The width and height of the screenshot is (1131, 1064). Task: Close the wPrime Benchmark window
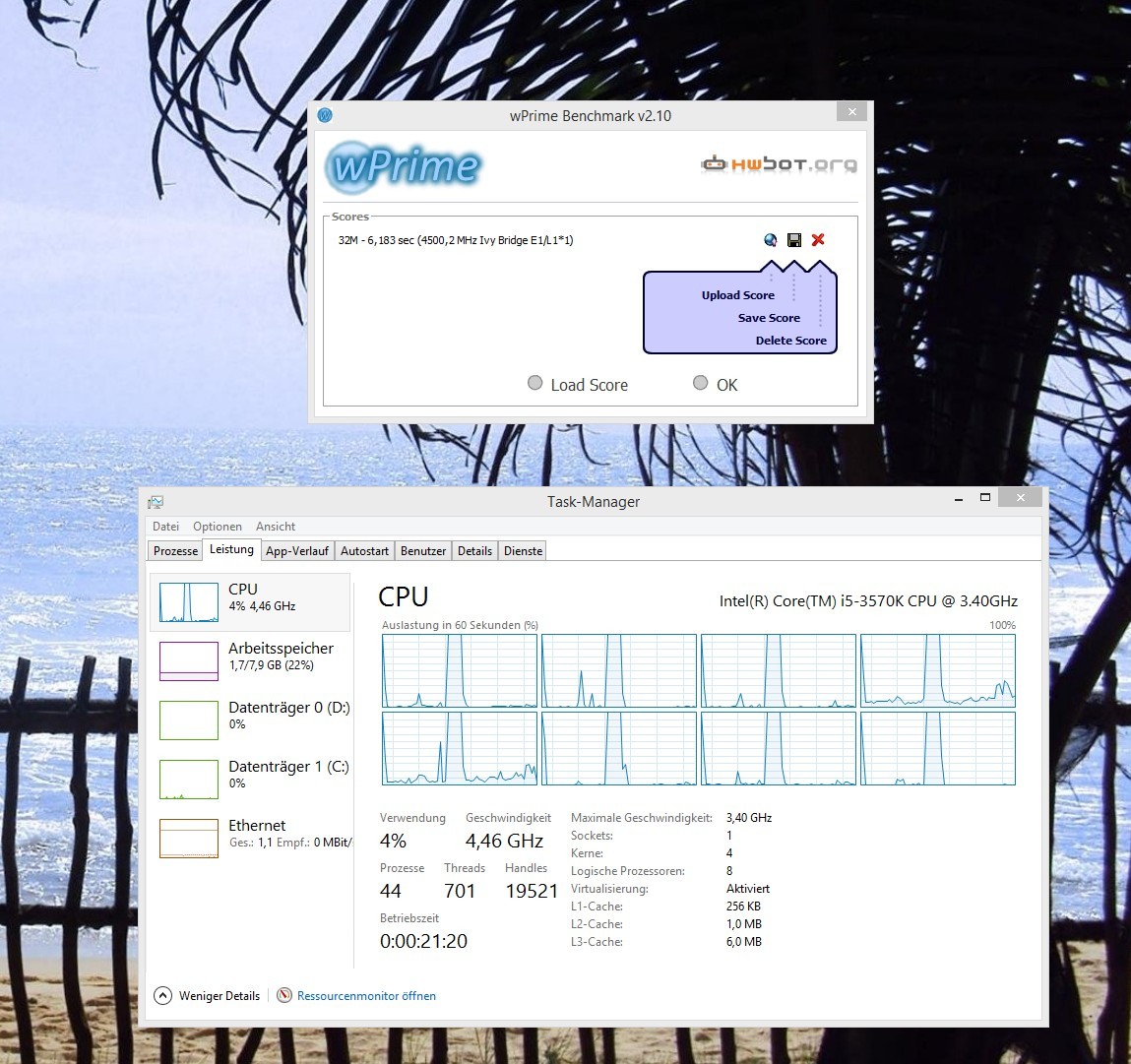coord(851,112)
